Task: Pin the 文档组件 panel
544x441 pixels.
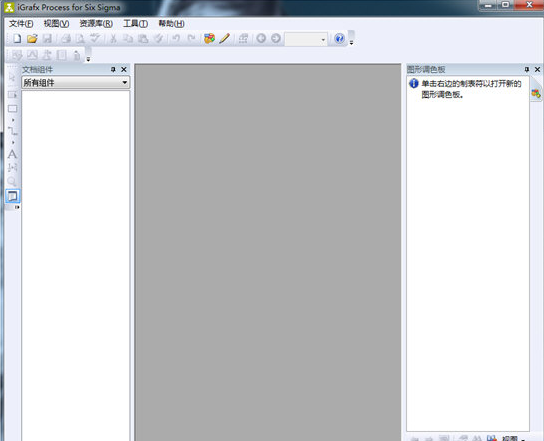Action: tap(113, 69)
